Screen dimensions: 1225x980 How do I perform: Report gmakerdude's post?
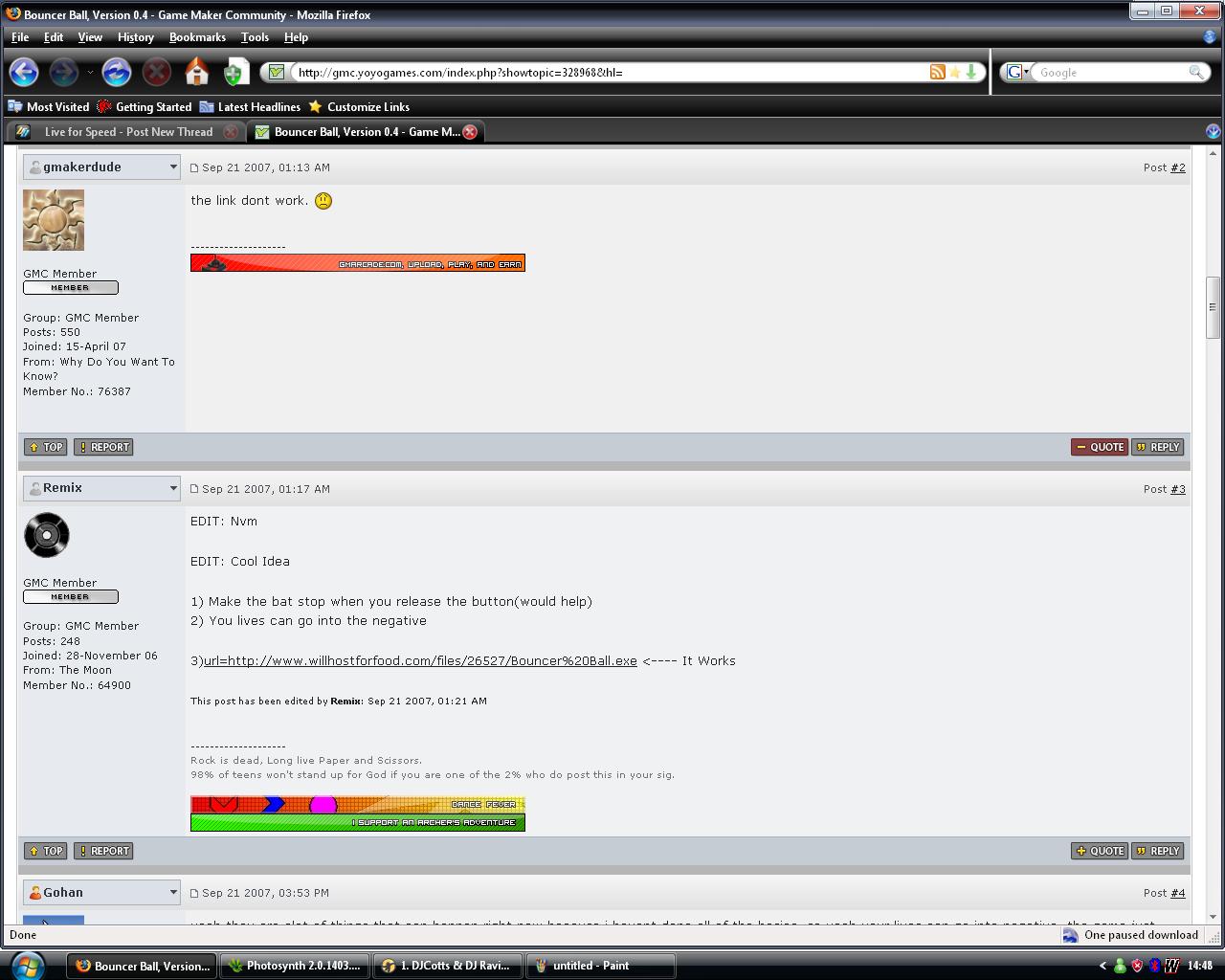click(x=103, y=447)
